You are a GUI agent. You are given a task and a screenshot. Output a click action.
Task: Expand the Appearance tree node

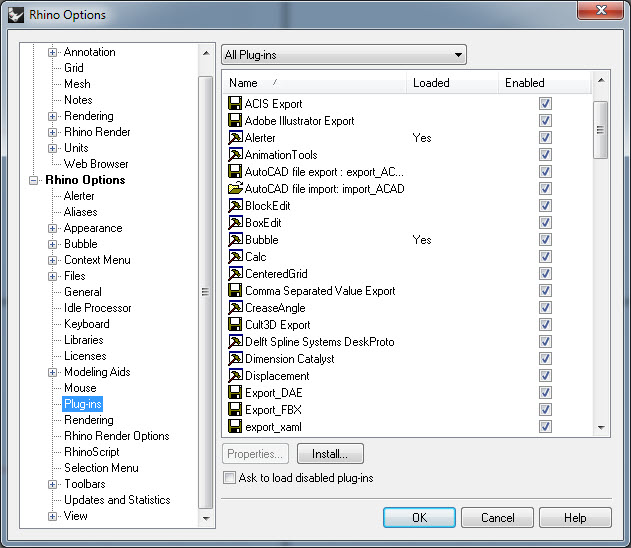[x=52, y=228]
